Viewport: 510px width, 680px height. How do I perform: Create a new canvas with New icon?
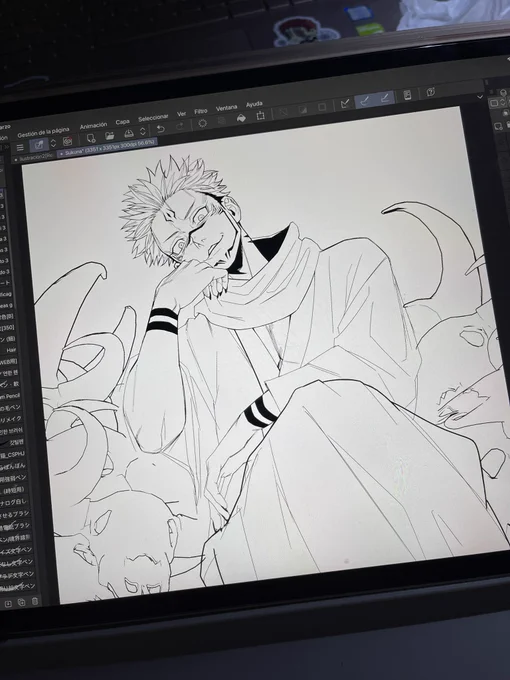[x=91, y=138]
